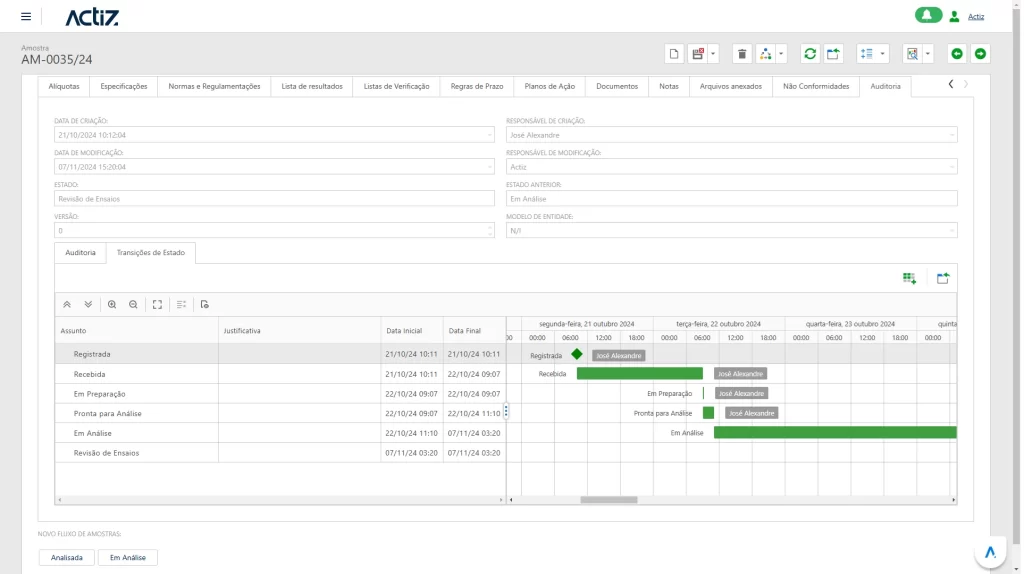Toggle fullscreen view of the Gantt chart
This screenshot has height=574, width=1024.
point(157,304)
